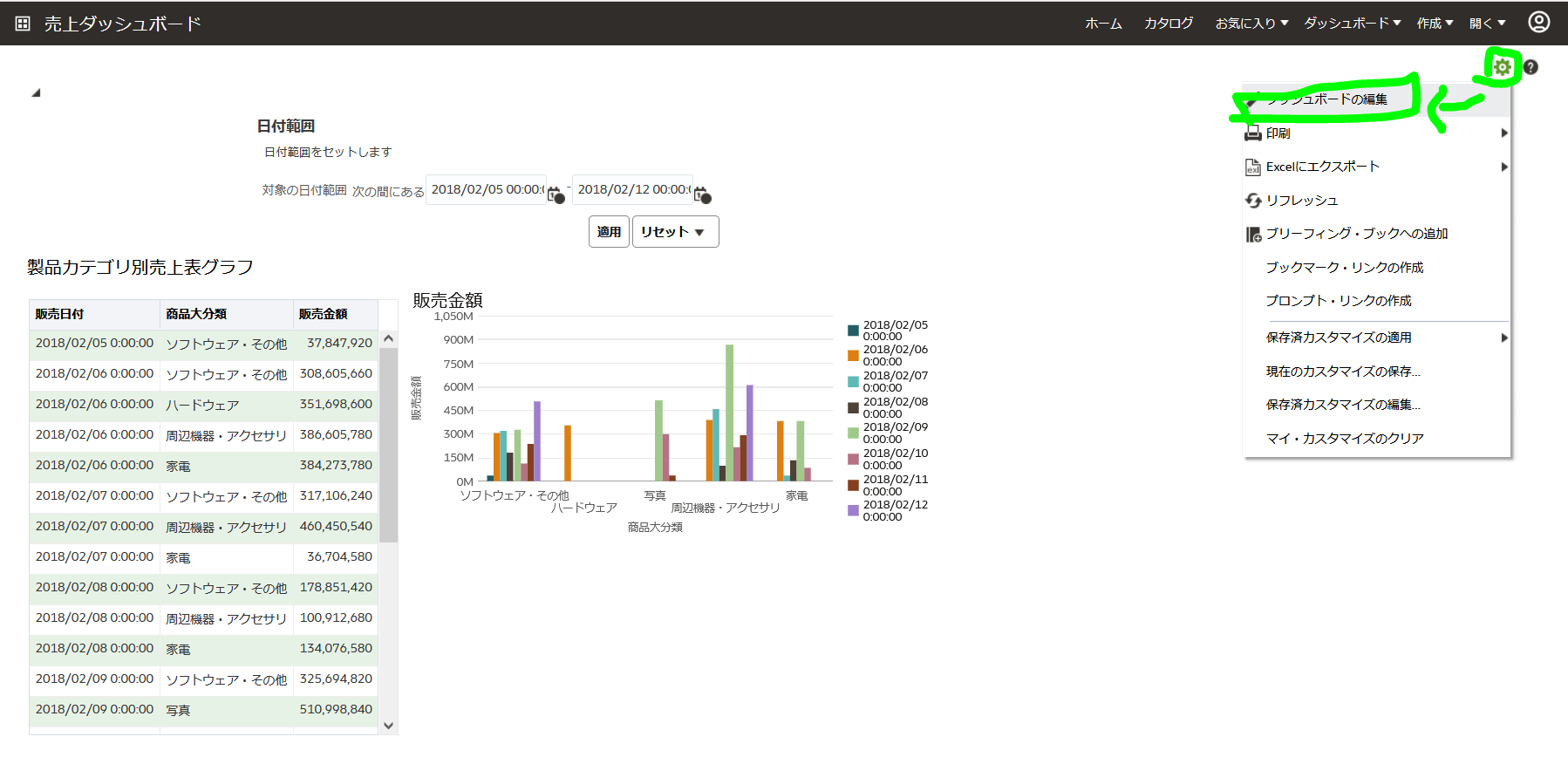Screen dimensions: 1568x764
Task: Click the end date input field
Action: [633, 189]
